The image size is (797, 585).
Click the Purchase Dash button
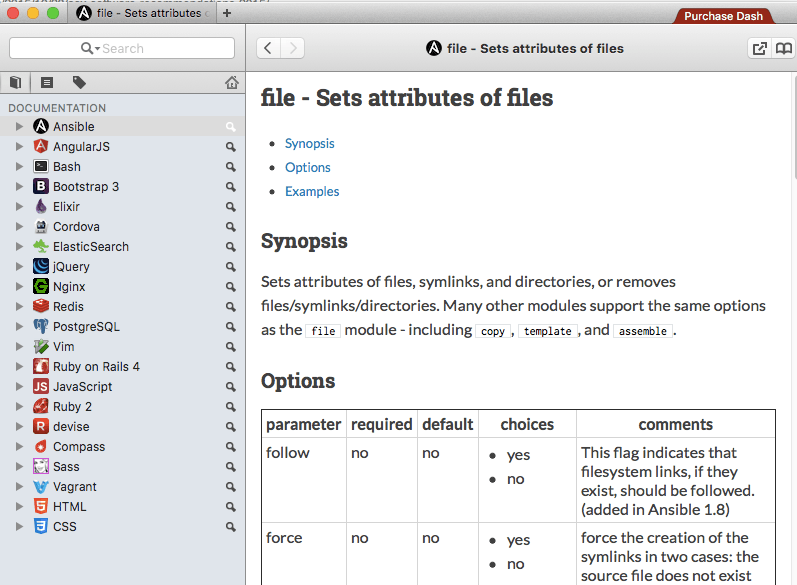coord(723,16)
